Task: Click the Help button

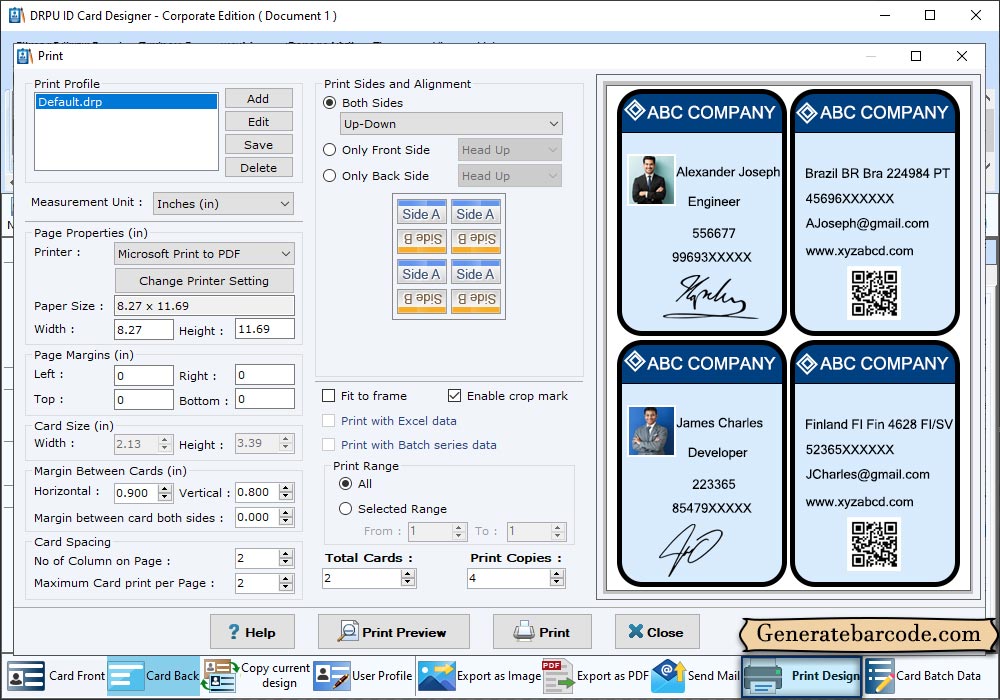Action: click(x=253, y=632)
